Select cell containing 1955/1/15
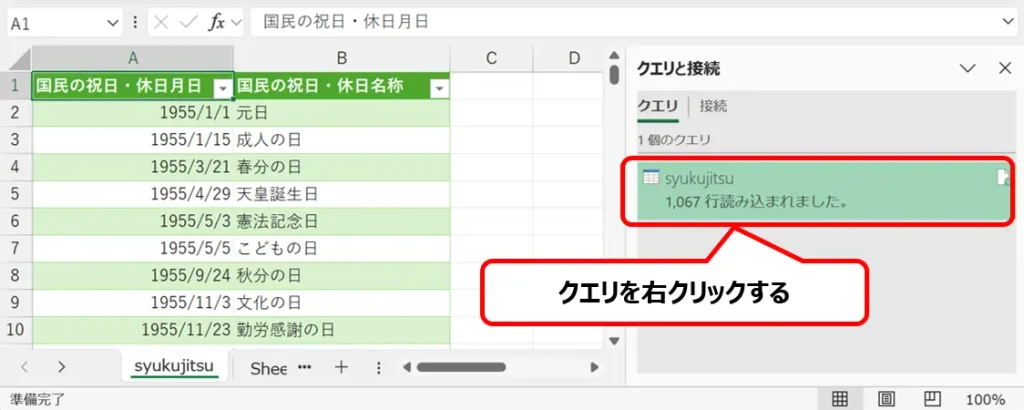Image resolution: width=1024 pixels, height=410 pixels. 133,140
